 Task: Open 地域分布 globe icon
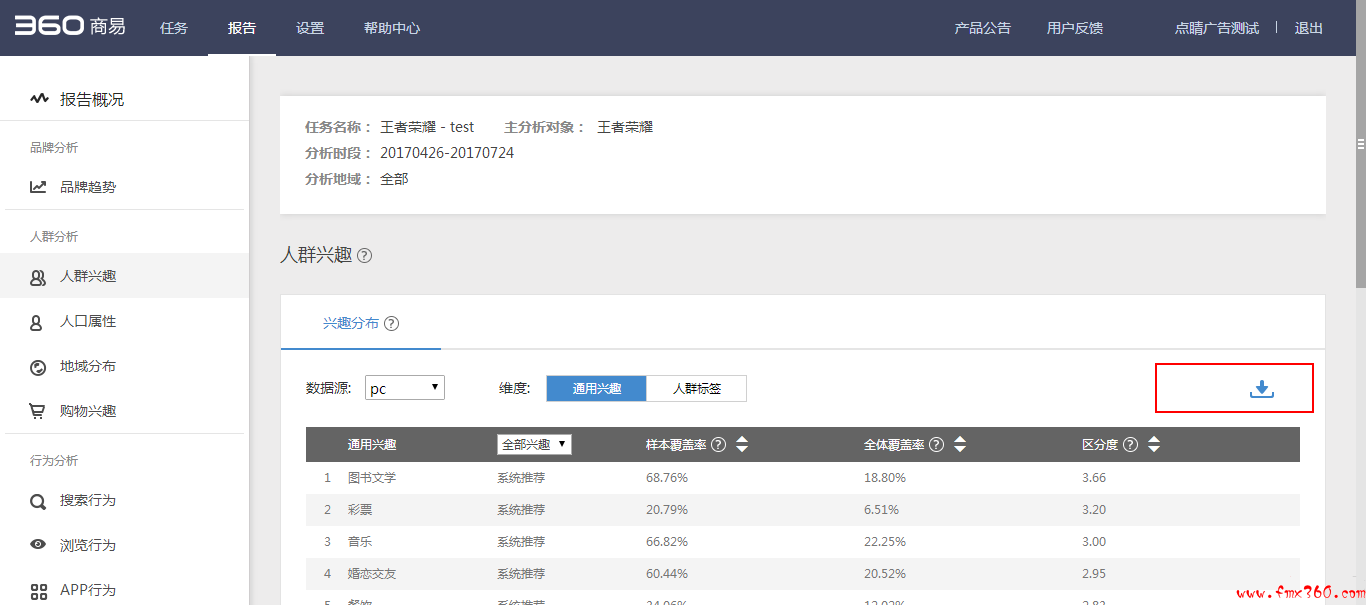pyautogui.click(x=38, y=367)
